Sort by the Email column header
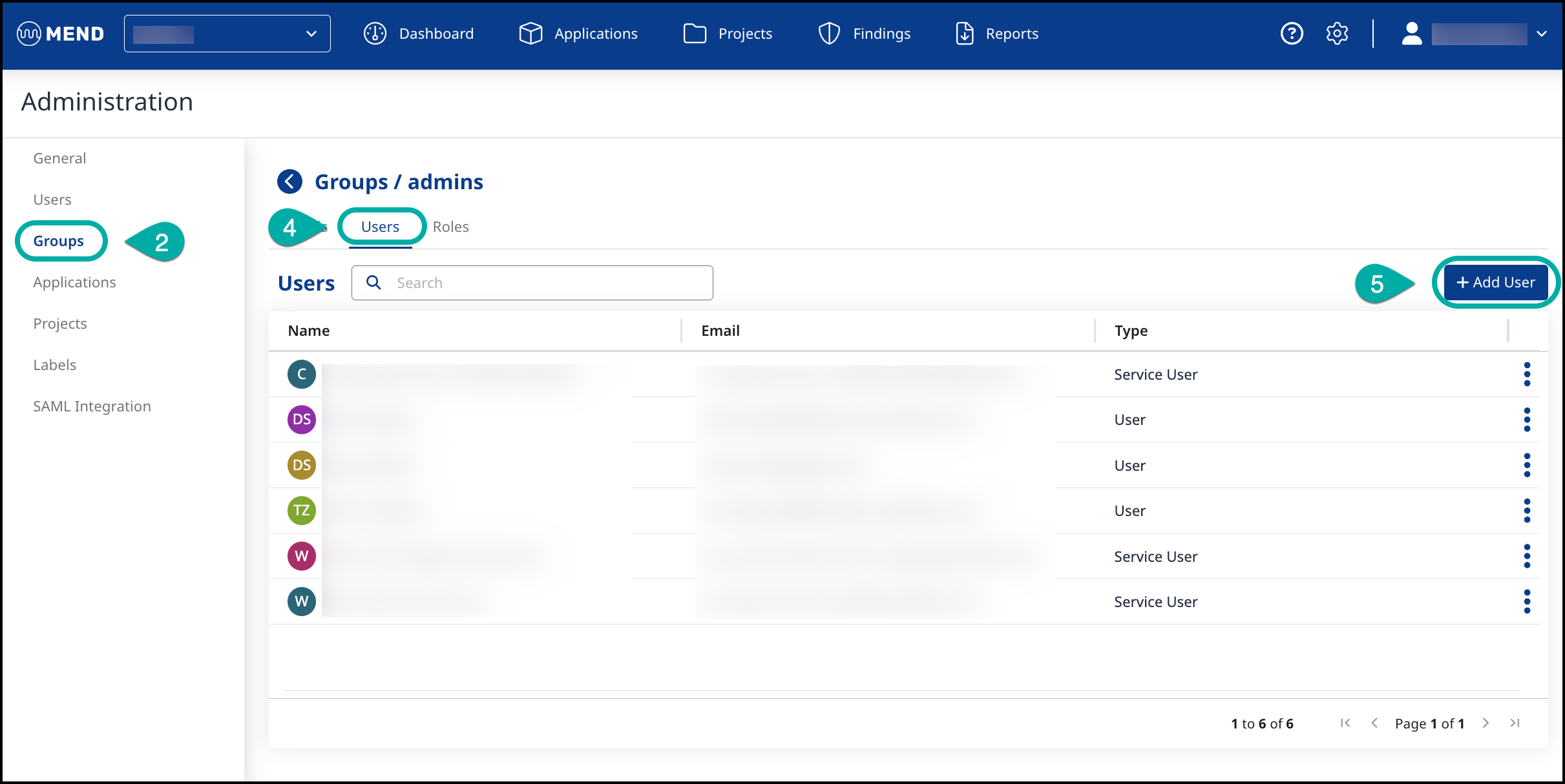 (720, 331)
